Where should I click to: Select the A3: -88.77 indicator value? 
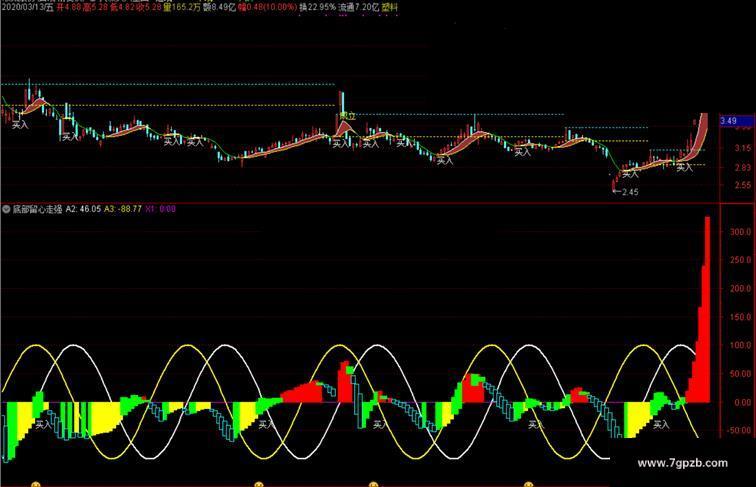(x=123, y=209)
